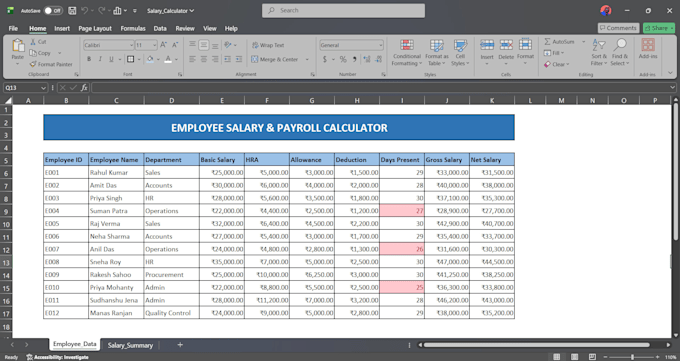Screen dimensions: 680x361
Task: Click Accounting Number Format dollar icon
Action: (x=325, y=59)
